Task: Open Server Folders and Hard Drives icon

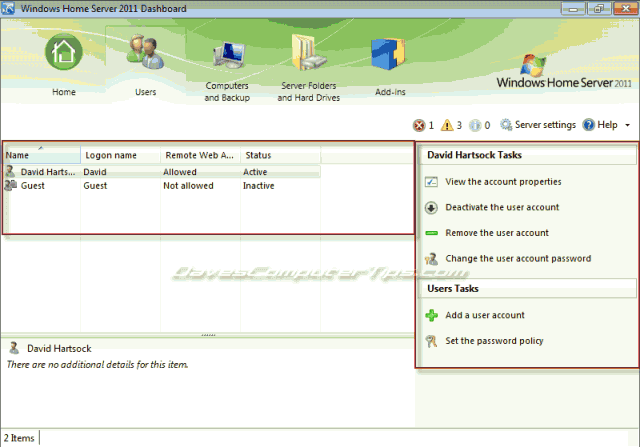Action: click(309, 52)
